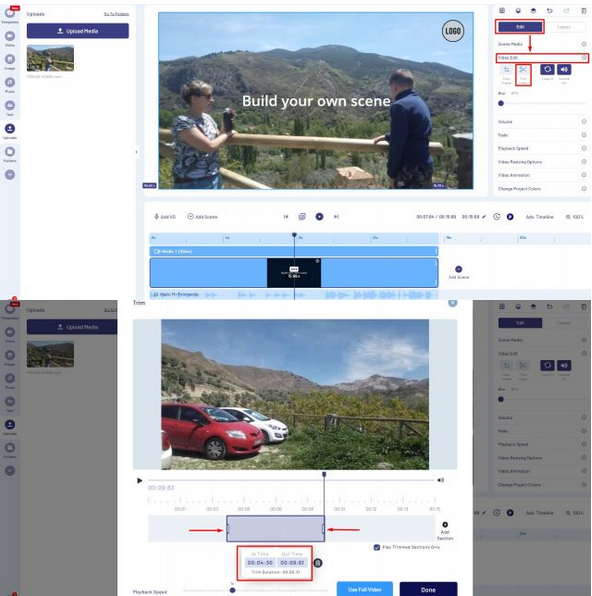This screenshot has width=592, height=596.
Task: Toggle the Loop On button
Action: 547,70
